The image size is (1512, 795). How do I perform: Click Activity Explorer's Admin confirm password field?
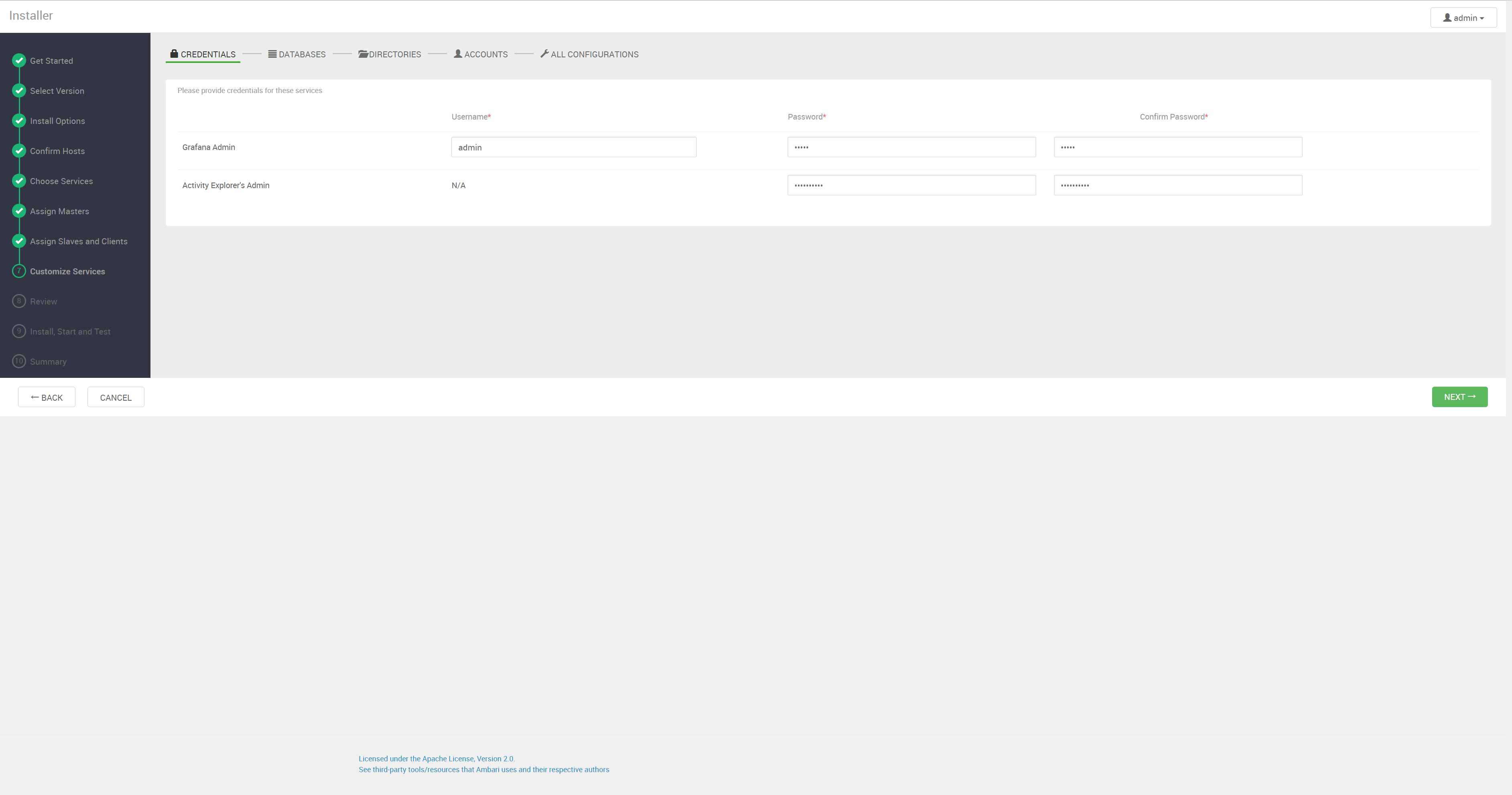coord(1177,185)
